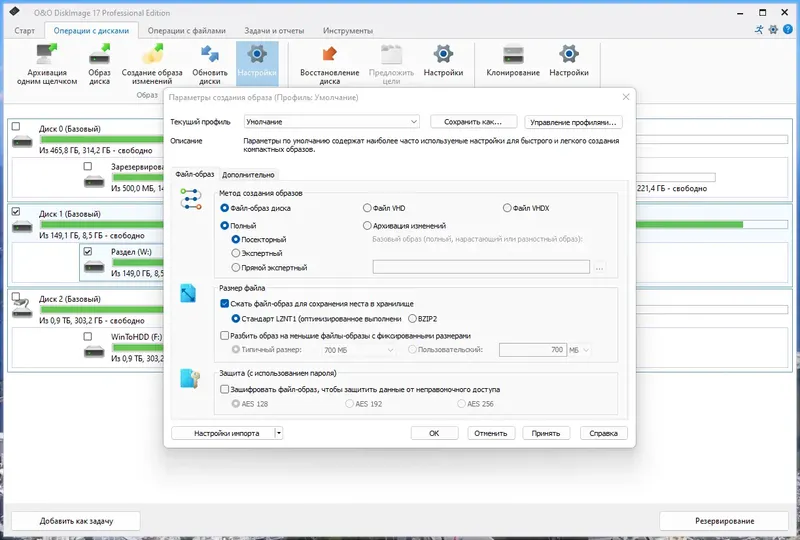800x540 pixels.
Task: Click browse button for base image
Action: pos(599,267)
